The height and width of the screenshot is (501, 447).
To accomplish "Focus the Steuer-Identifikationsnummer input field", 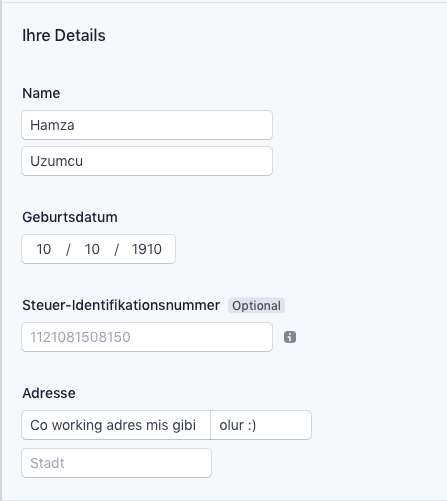I will pos(147,337).
